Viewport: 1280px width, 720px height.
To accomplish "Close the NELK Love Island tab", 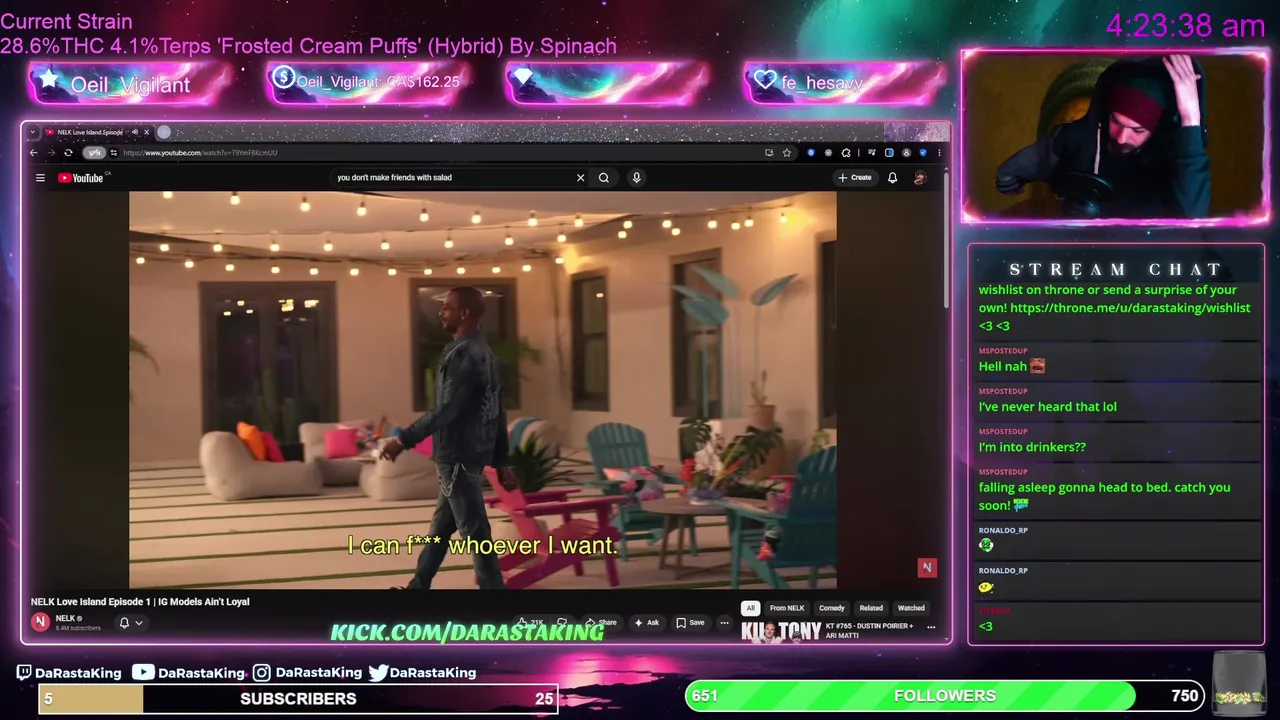I will tap(147, 132).
